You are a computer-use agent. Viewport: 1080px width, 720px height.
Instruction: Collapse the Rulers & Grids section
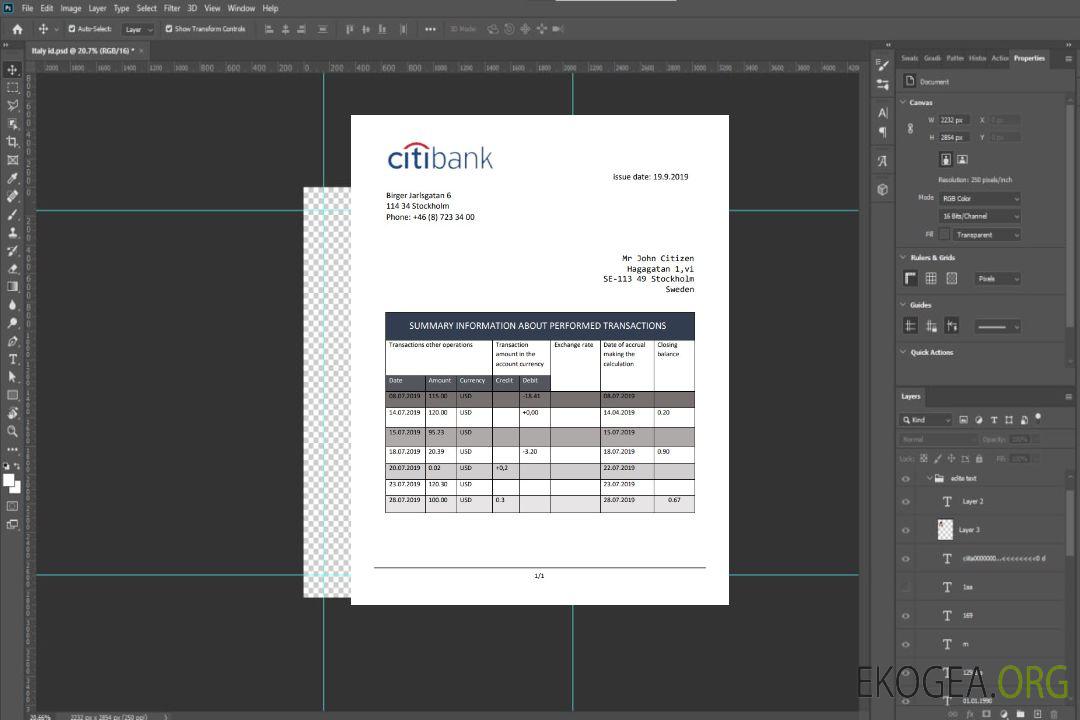pos(904,257)
